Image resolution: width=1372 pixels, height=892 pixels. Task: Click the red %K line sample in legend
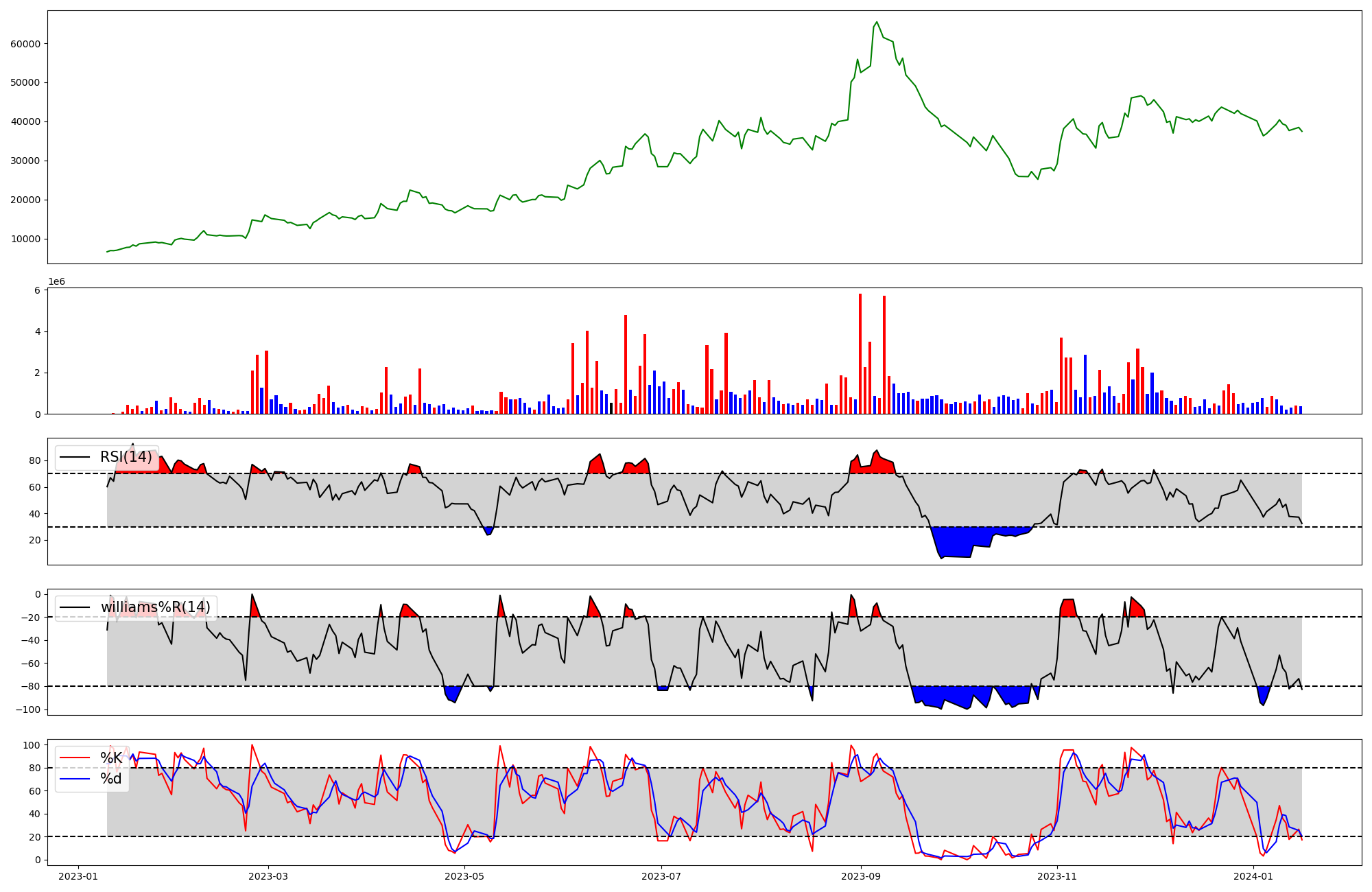[75, 758]
